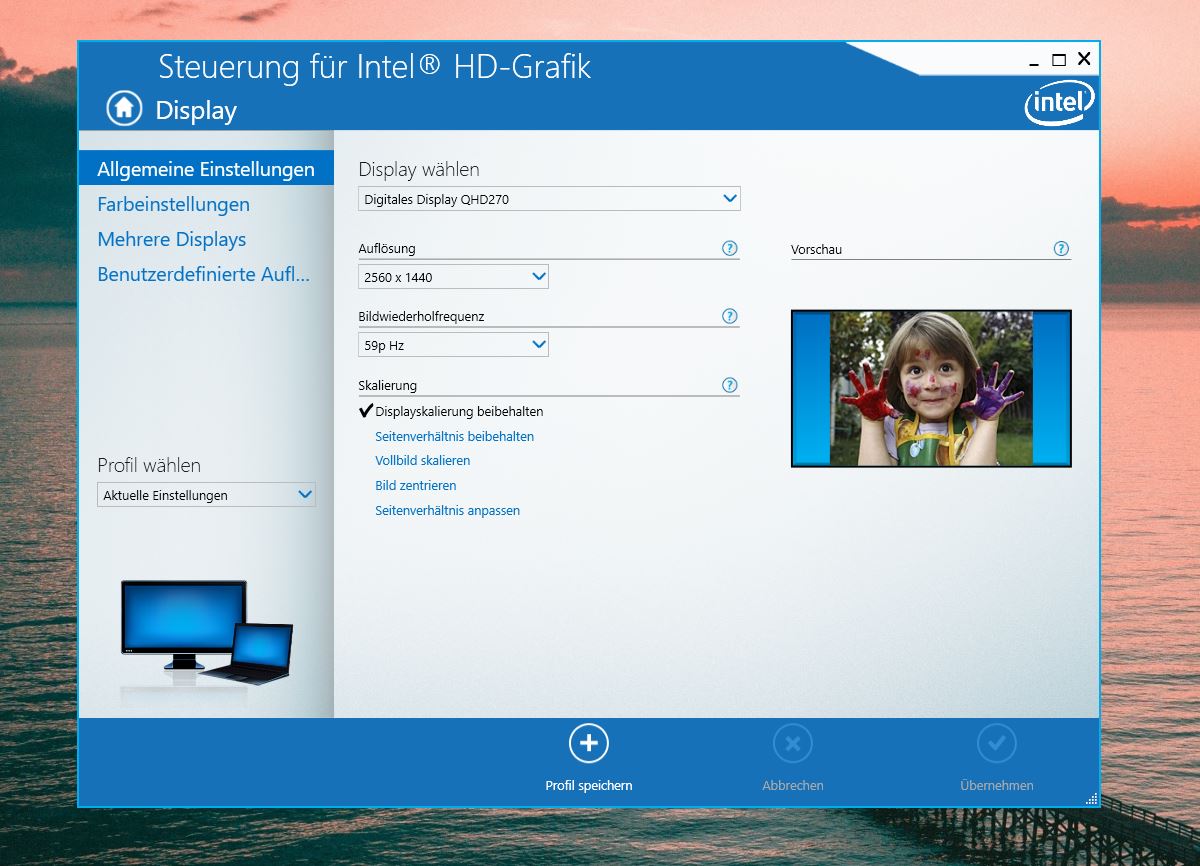Open the 59p Hz refresh rate dropdown
1200x866 pixels.
(453, 345)
